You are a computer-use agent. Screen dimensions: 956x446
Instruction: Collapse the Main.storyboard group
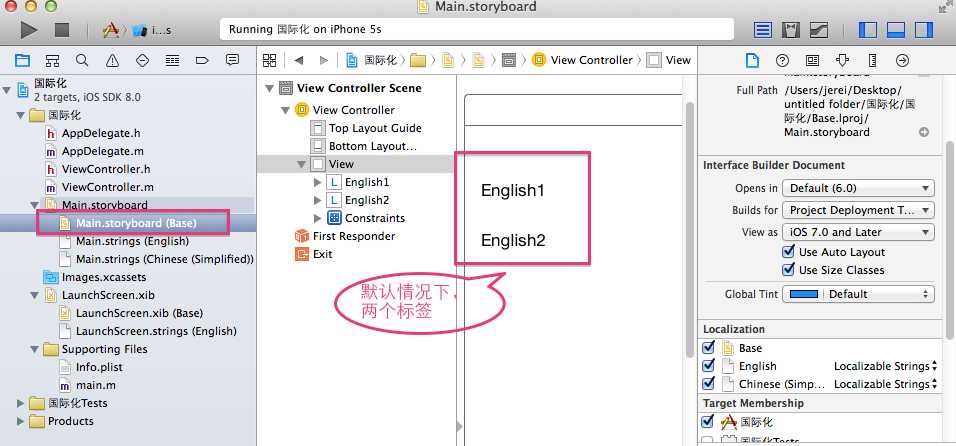tap(35, 205)
